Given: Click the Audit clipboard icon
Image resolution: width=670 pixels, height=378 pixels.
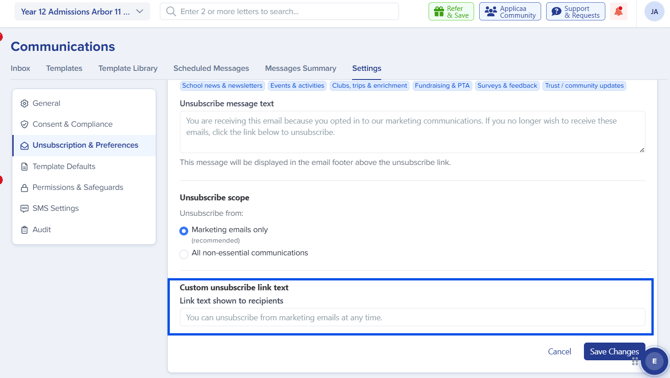Looking at the screenshot, I should point(24,230).
